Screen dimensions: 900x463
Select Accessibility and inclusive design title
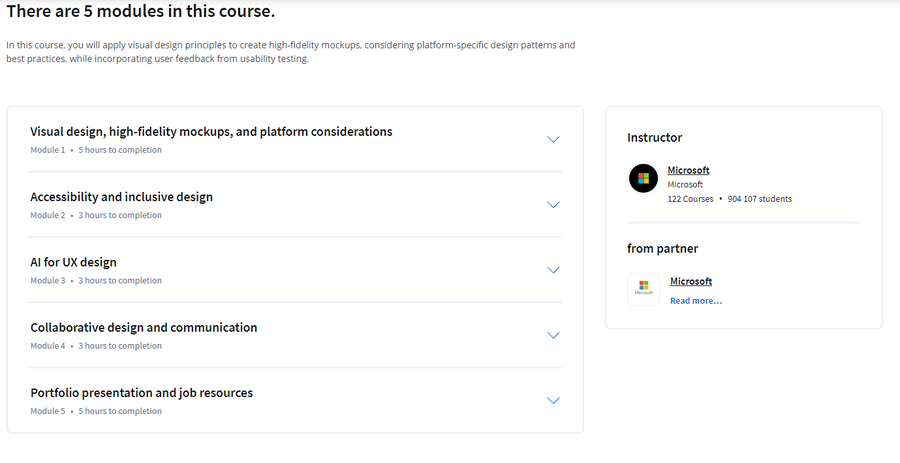point(122,197)
